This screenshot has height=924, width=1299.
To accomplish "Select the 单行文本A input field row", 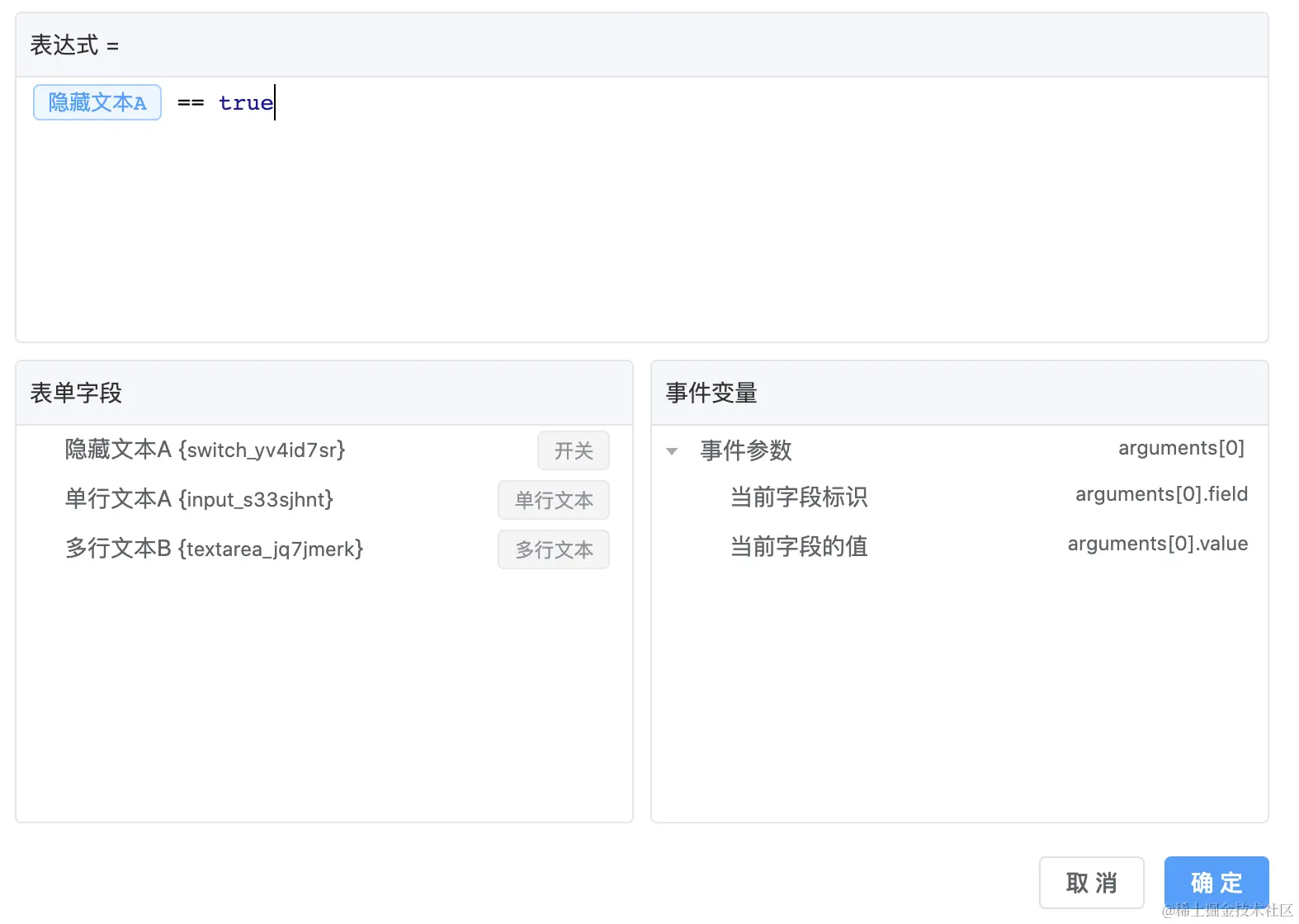I will [x=199, y=499].
